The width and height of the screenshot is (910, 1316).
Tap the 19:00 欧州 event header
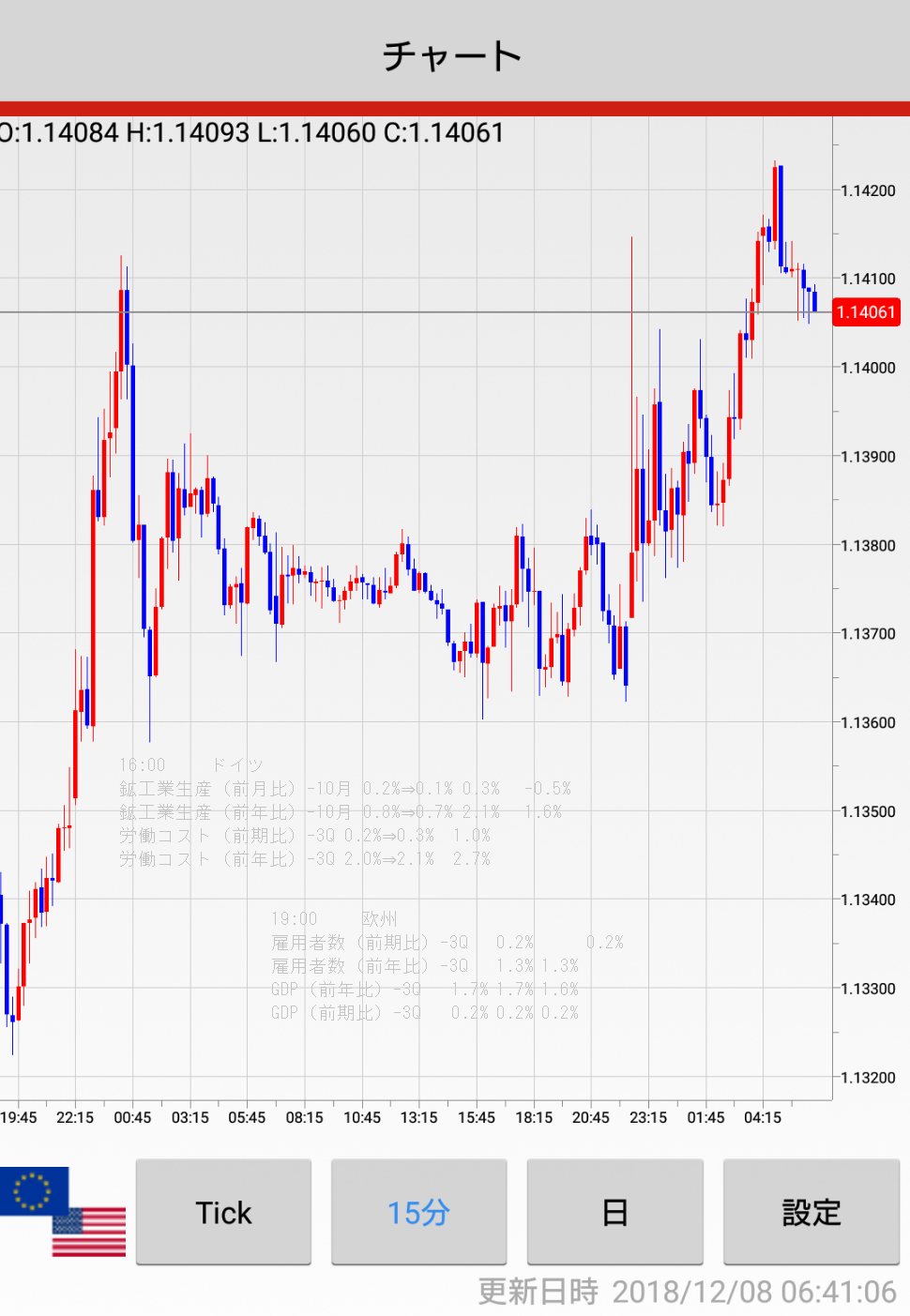[x=334, y=919]
